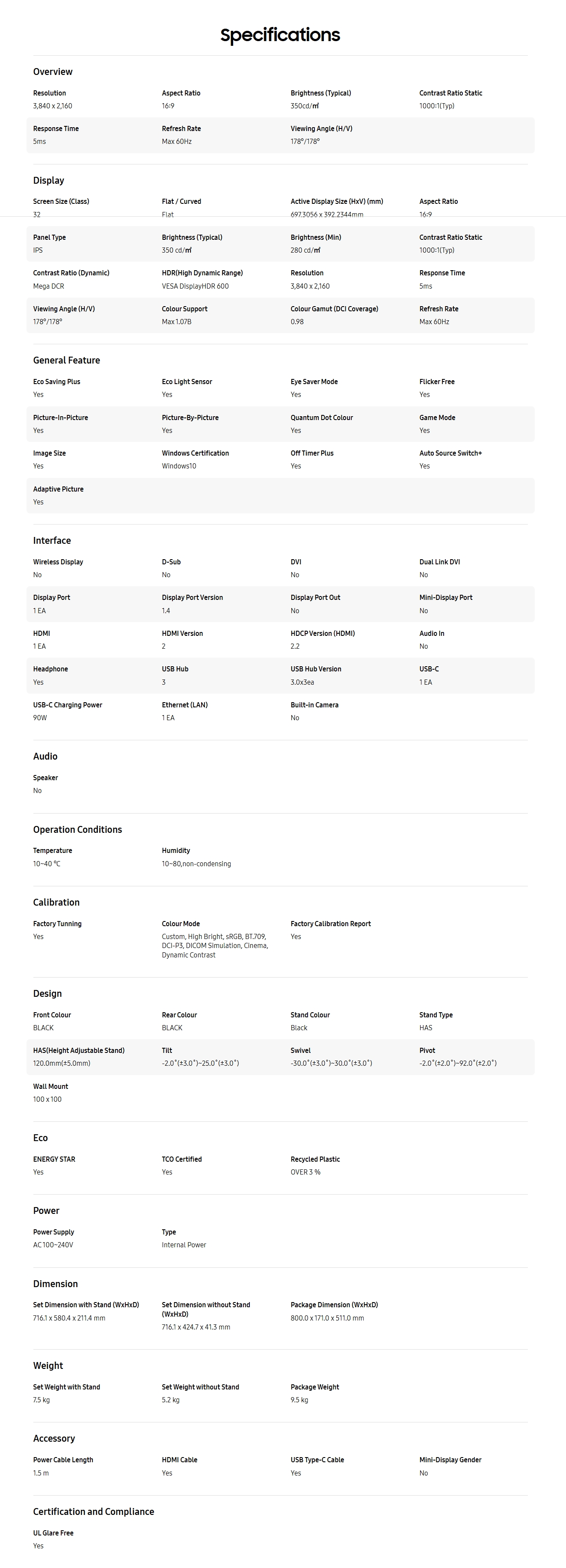566x1568 pixels.
Task: Click the Operation Conditions heading
Action: (x=77, y=830)
